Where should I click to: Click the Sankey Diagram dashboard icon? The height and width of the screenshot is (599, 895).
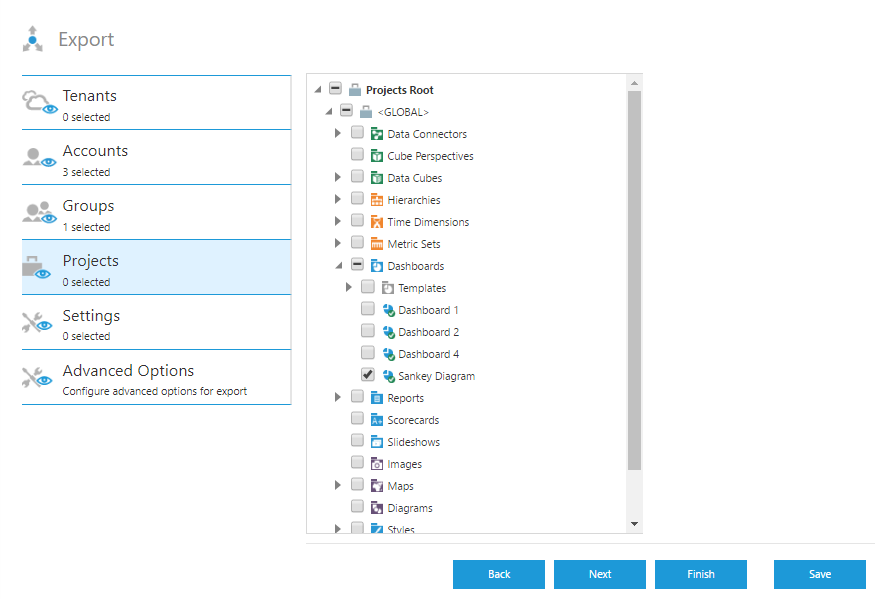tap(388, 376)
